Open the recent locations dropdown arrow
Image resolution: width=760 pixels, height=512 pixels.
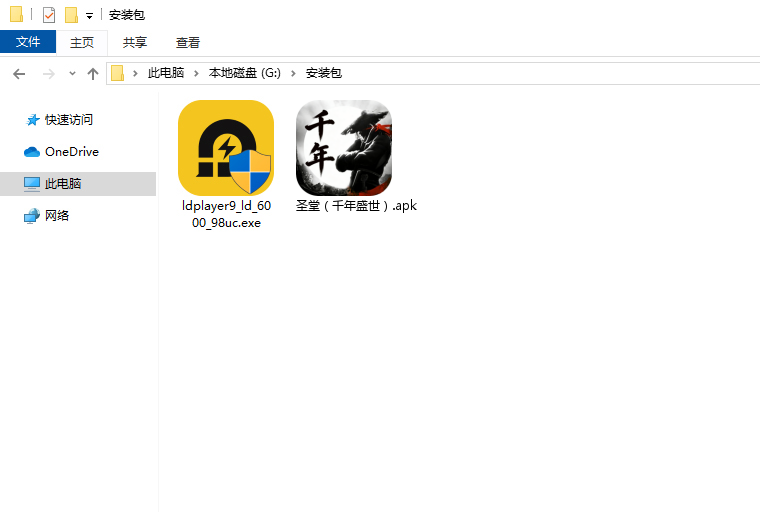pyautogui.click(x=72, y=73)
